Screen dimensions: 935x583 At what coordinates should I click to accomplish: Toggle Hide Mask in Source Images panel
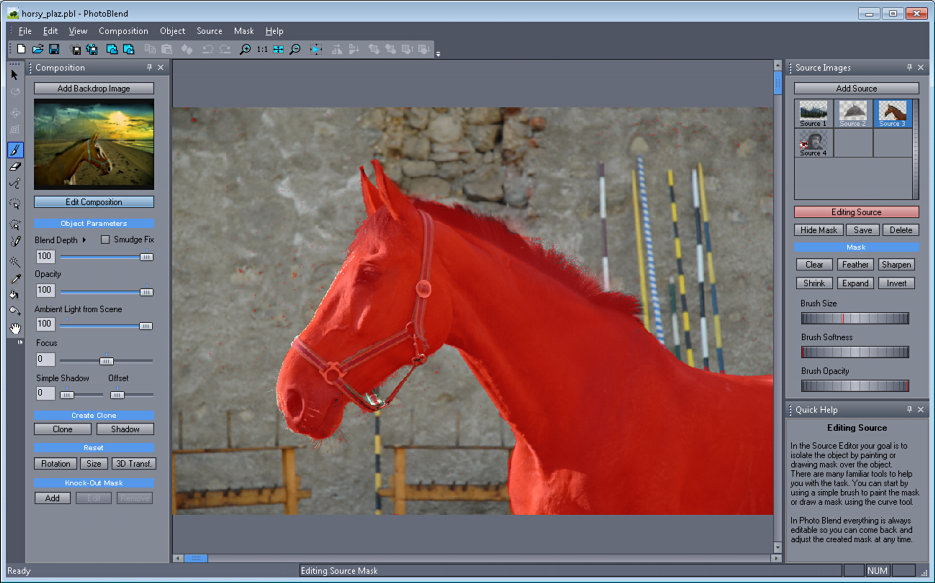[x=819, y=230]
